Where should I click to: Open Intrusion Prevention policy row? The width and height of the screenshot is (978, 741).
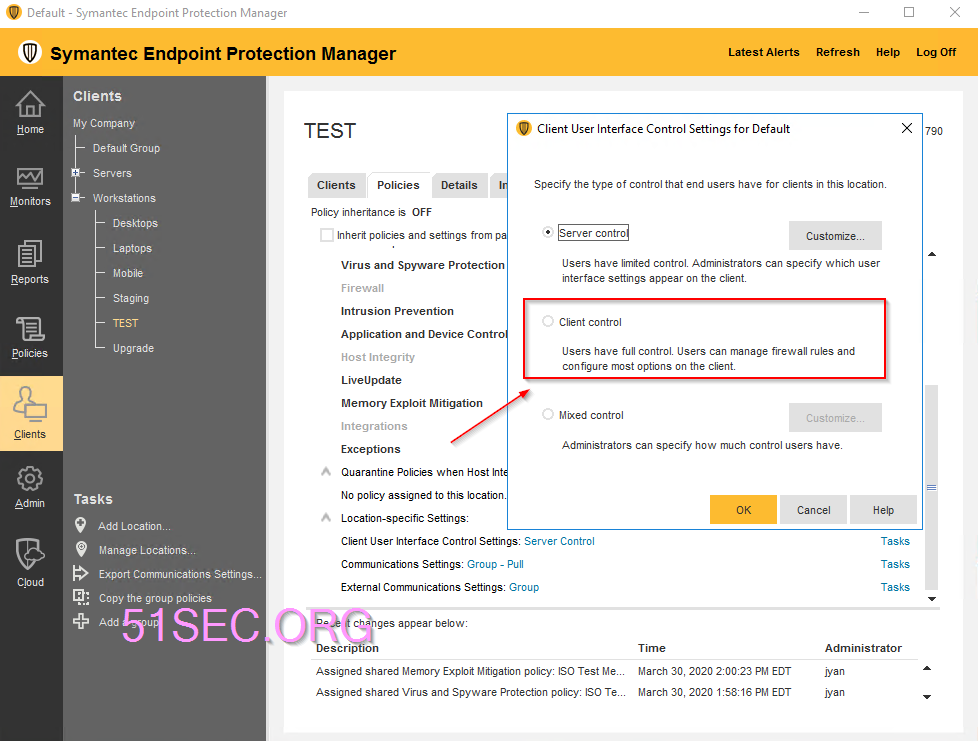[397, 311]
